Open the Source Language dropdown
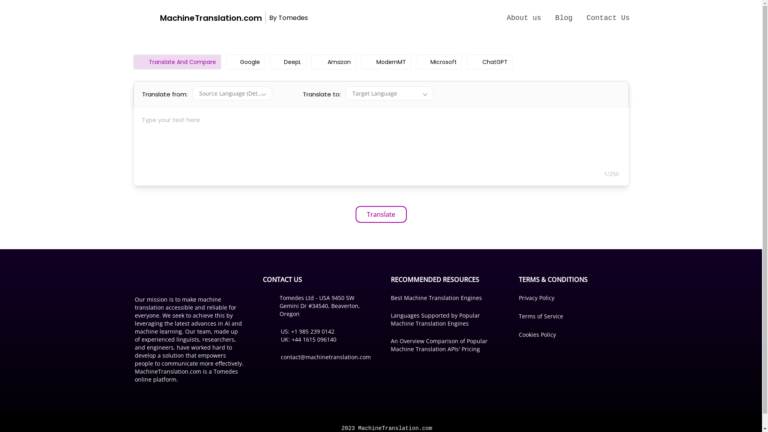This screenshot has width=768, height=432. pos(232,94)
